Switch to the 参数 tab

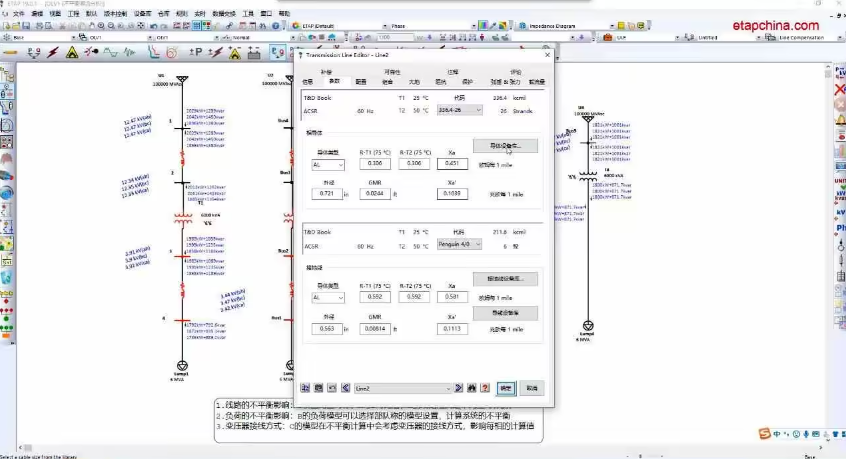point(336,80)
